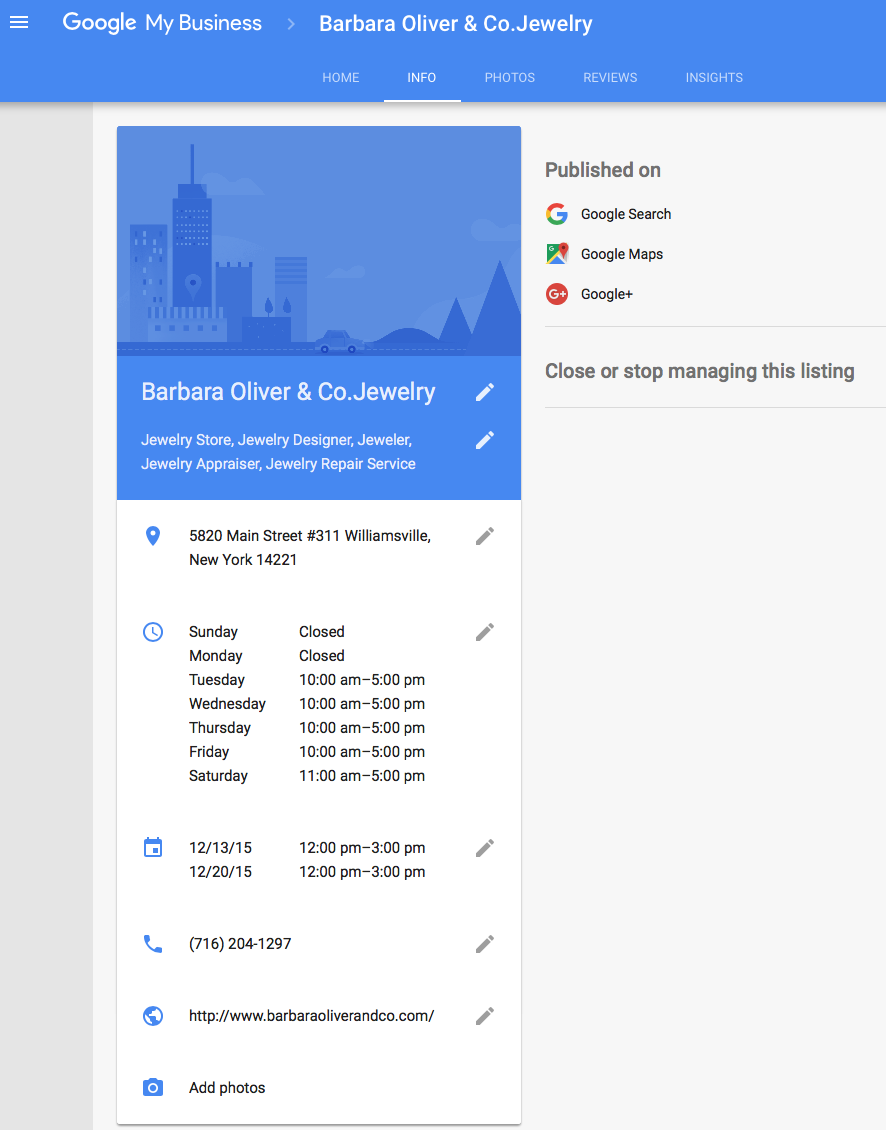Click the Thursday row label
This screenshot has width=886, height=1130.
point(220,728)
